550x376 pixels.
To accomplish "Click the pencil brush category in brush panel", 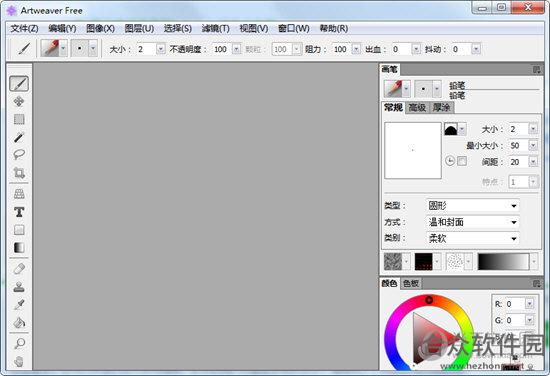I will 393,89.
